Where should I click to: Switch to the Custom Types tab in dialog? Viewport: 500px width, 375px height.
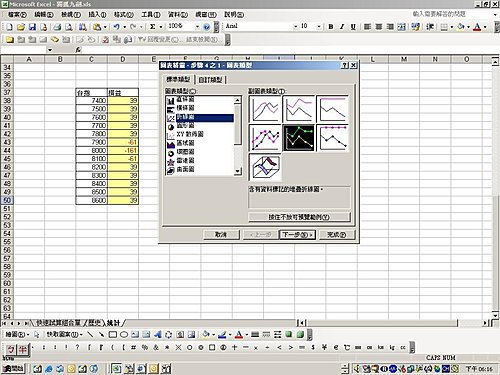(211, 80)
